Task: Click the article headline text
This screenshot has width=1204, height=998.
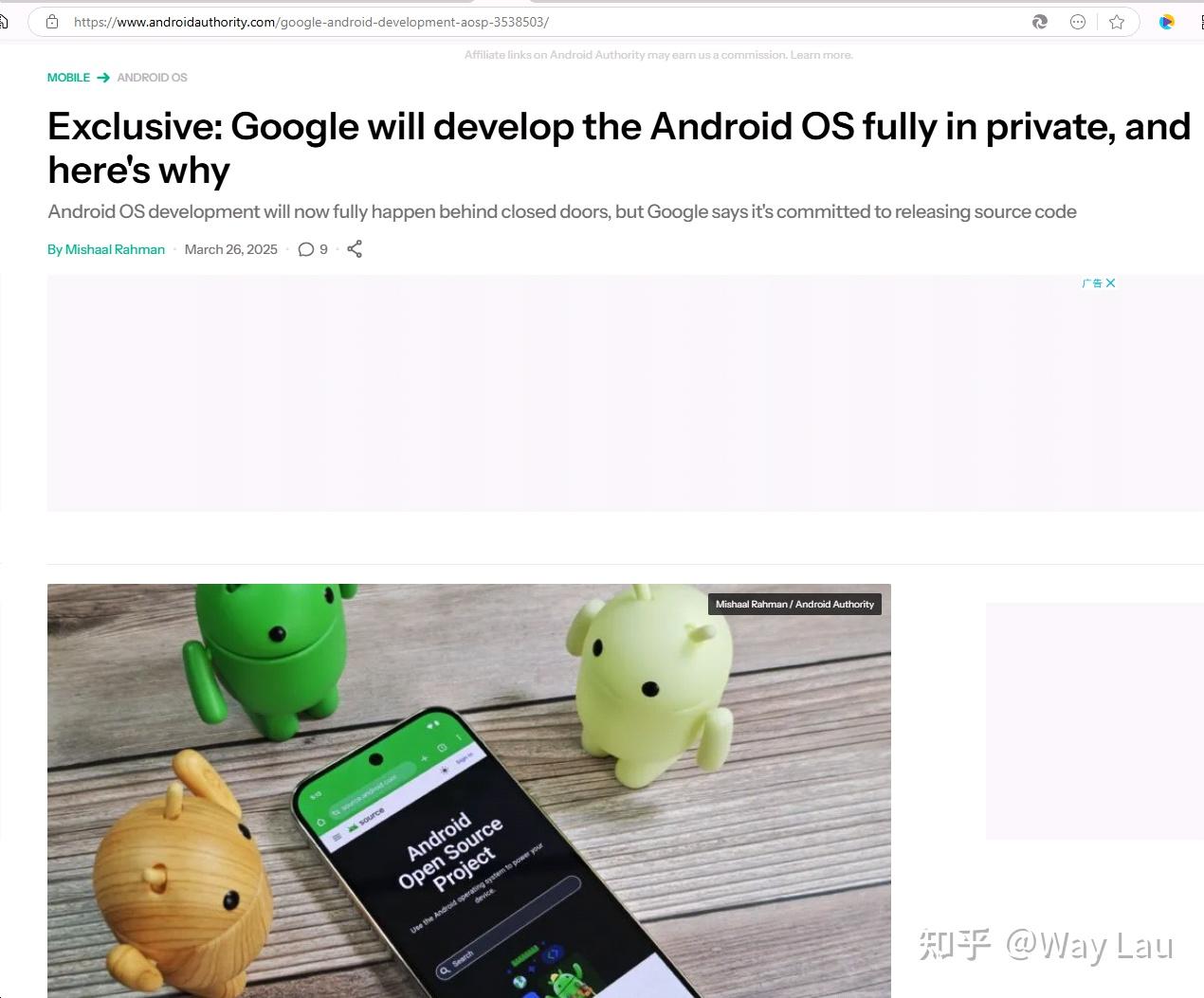Action: click(619, 148)
